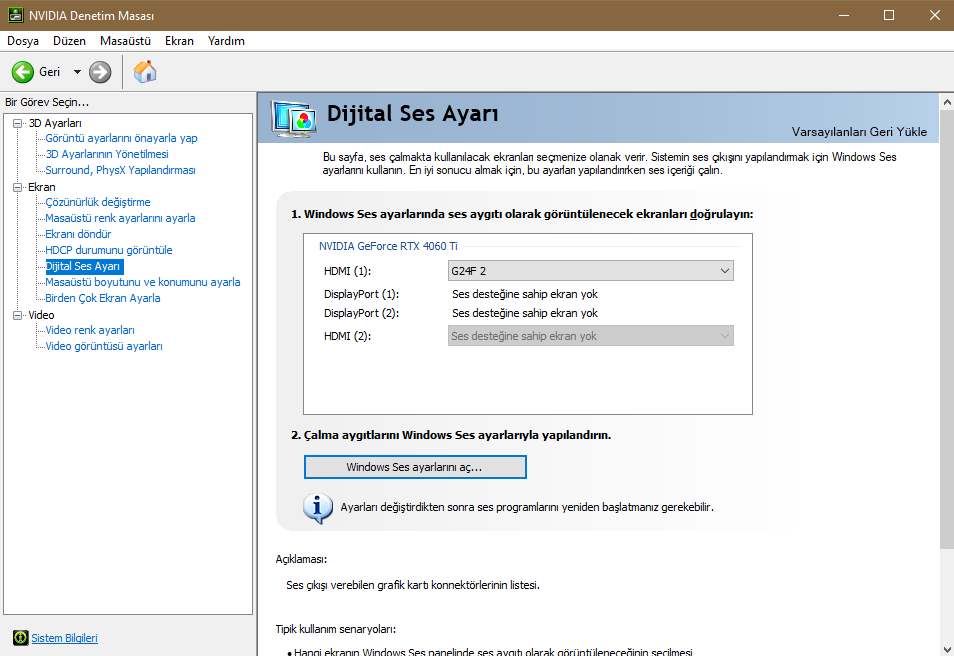This screenshot has width=954, height=656.
Task: Select HDCP durumunu görüntüle
Action: pos(109,250)
